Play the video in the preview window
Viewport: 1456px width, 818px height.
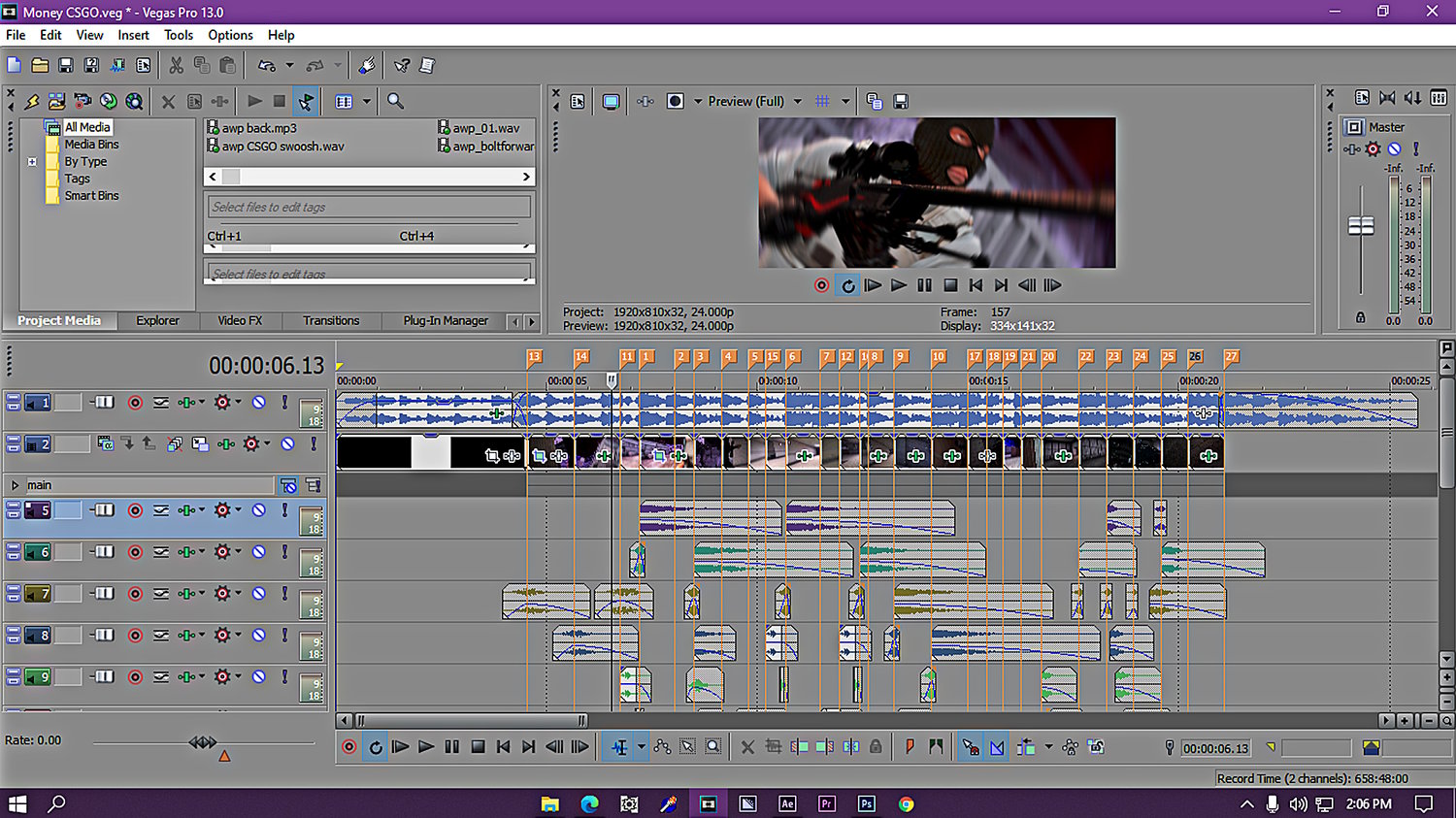click(x=899, y=285)
